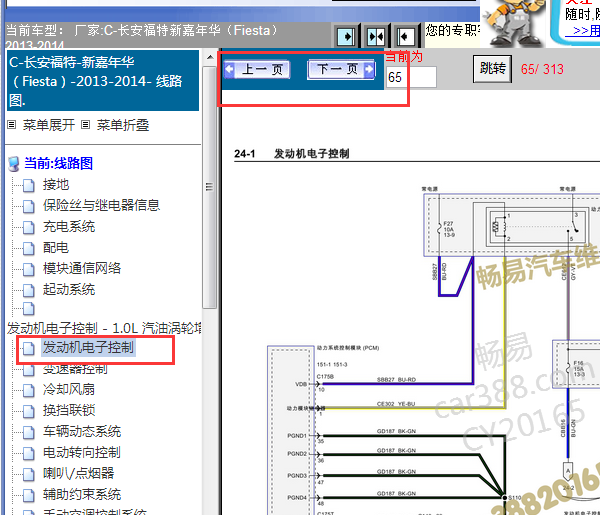The width and height of the screenshot is (600, 515).
Task: Click the computer icon beside 当前:线路图
Action: 14,164
